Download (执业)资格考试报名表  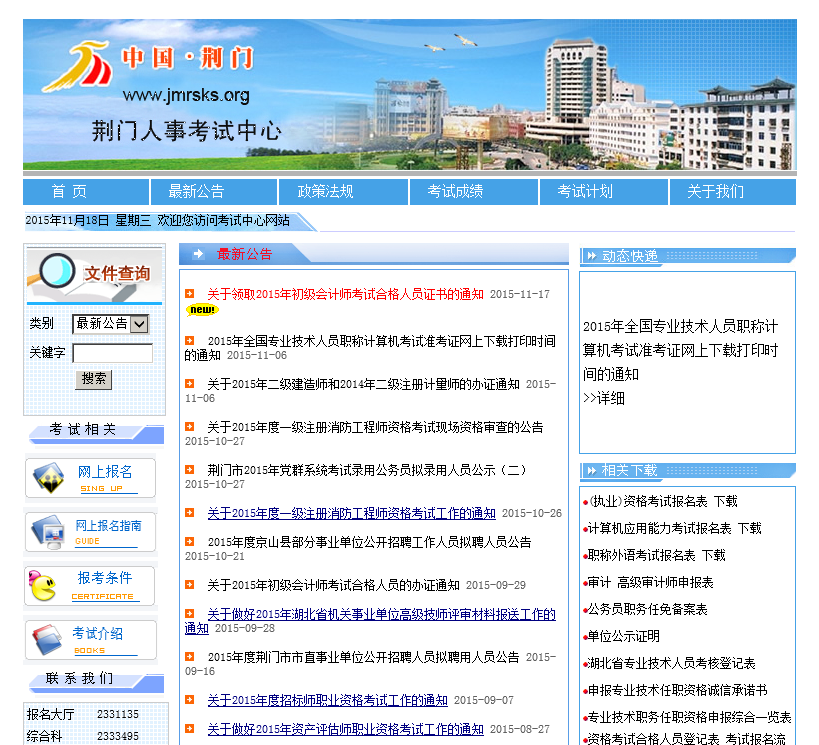pos(663,502)
